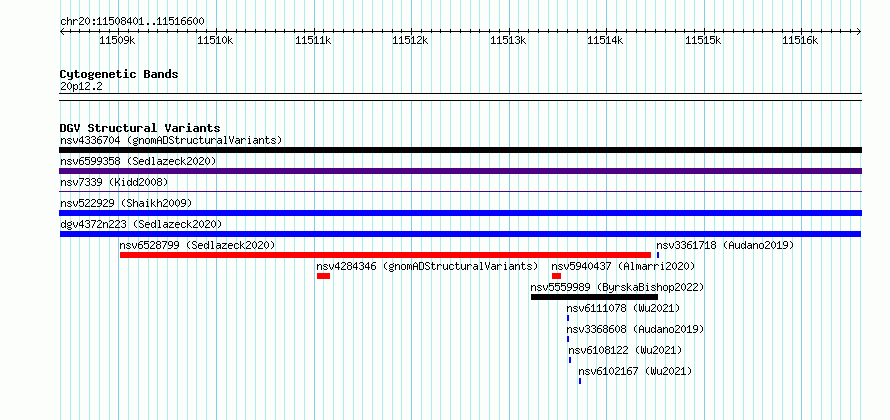Click the short red nsv4284346 bar

pyautogui.click(x=324, y=276)
